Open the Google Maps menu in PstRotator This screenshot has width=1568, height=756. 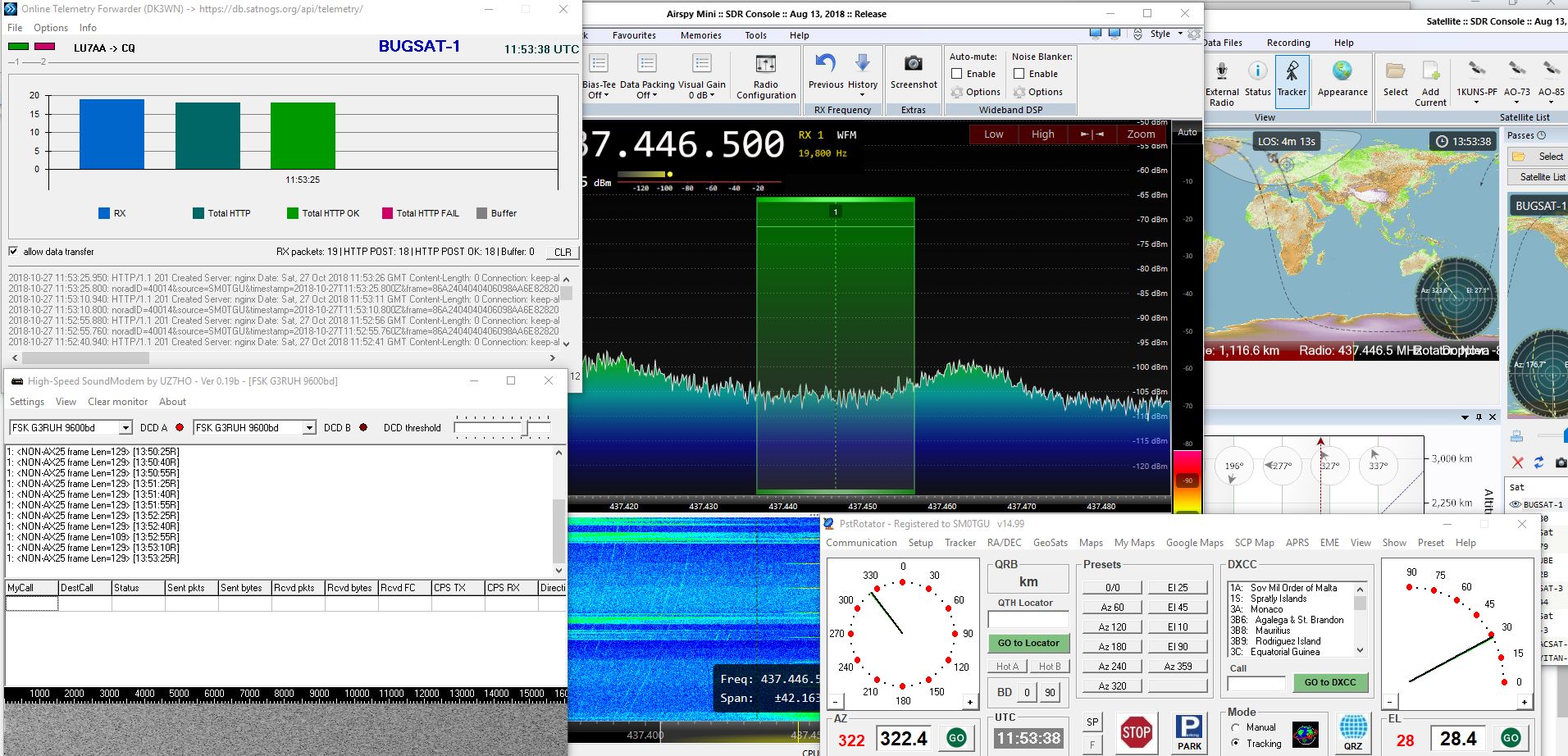(1194, 543)
